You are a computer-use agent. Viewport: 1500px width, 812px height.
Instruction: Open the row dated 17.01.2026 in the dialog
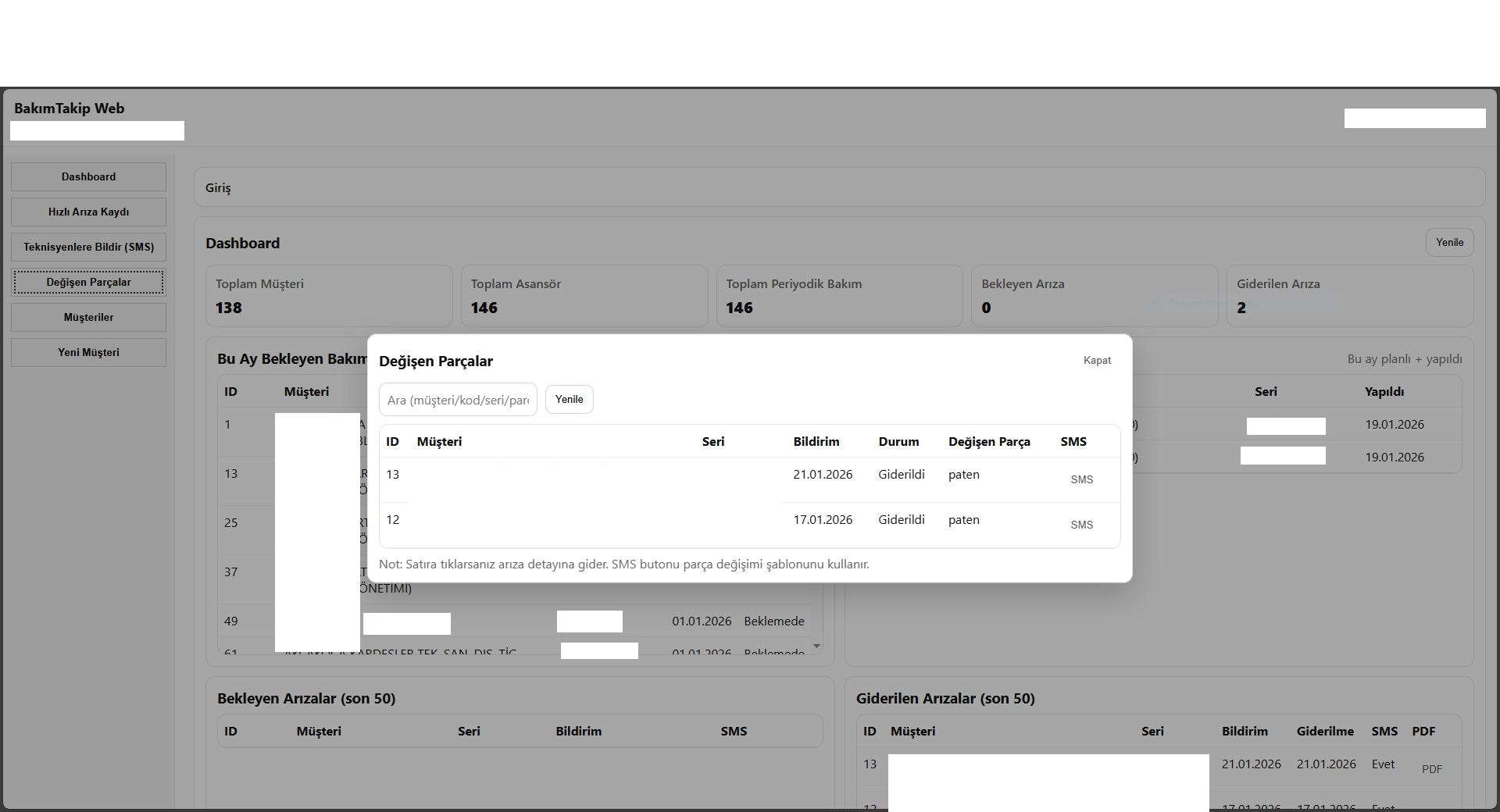tap(822, 520)
